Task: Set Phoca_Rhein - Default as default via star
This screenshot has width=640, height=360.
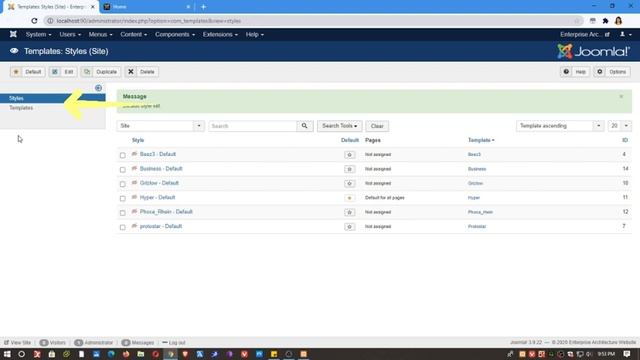Action: 349,212
